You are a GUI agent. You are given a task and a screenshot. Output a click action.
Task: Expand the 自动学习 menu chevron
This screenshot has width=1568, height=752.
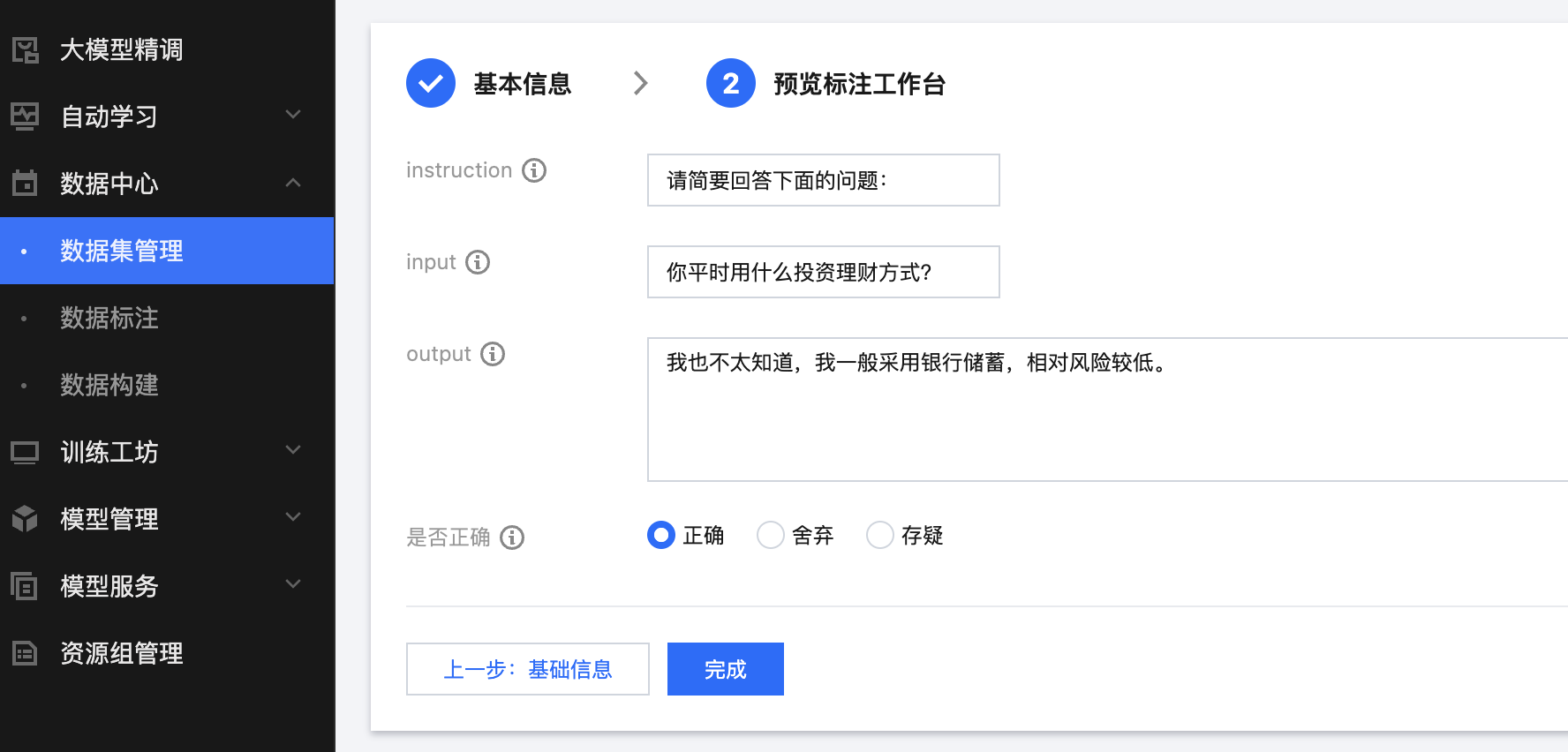point(294,115)
